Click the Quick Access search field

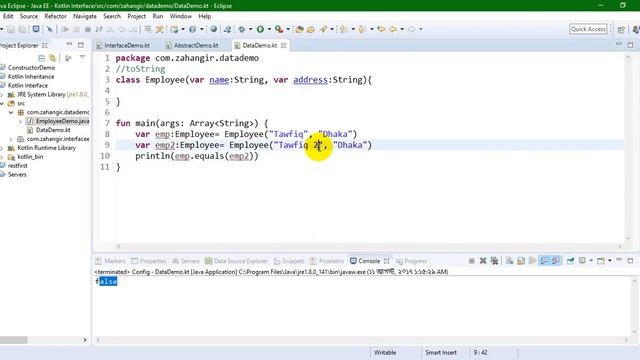coord(588,29)
